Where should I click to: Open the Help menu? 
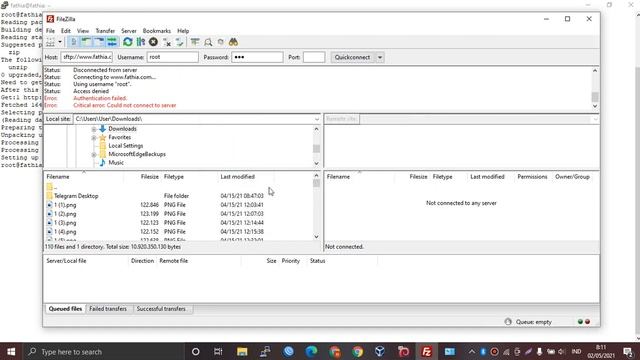click(183, 31)
